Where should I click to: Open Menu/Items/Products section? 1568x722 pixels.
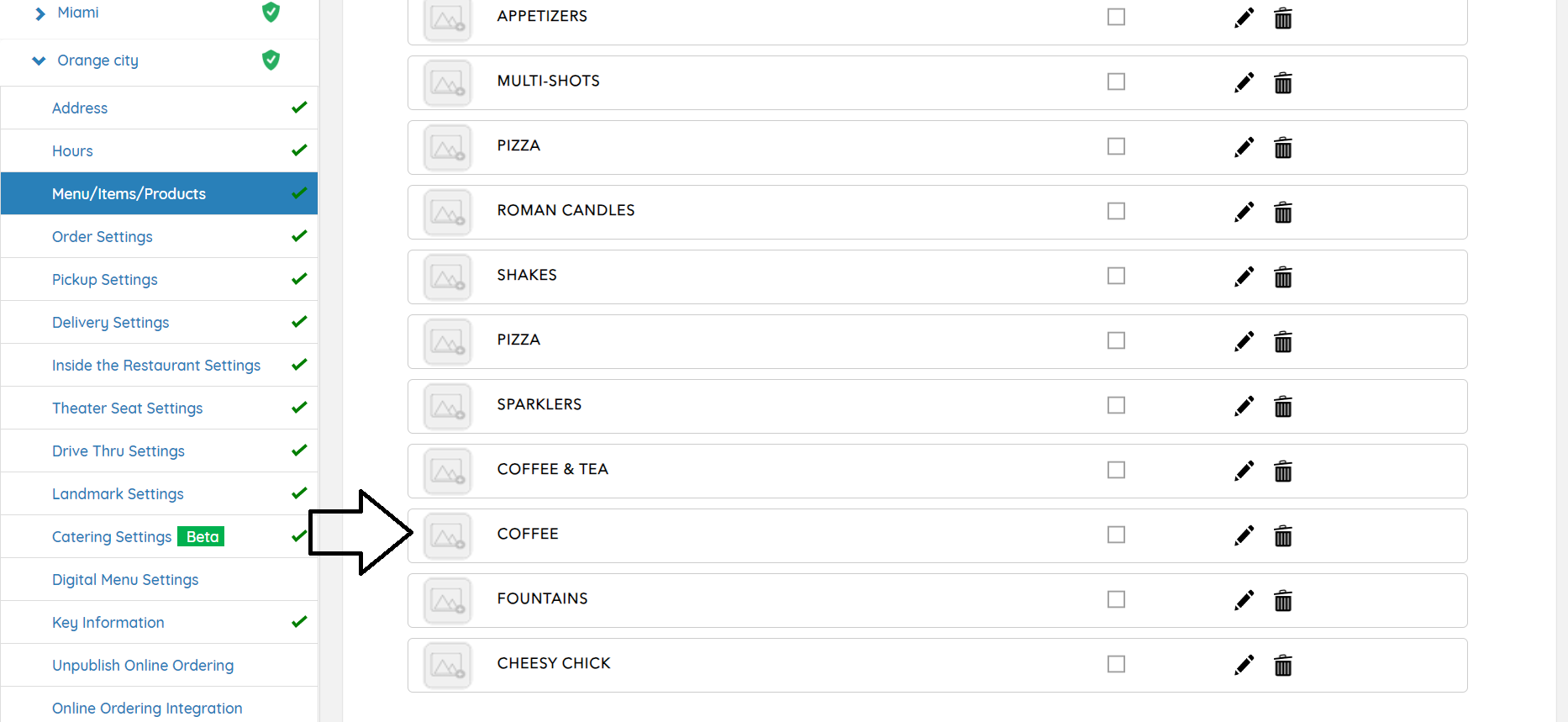tap(129, 194)
